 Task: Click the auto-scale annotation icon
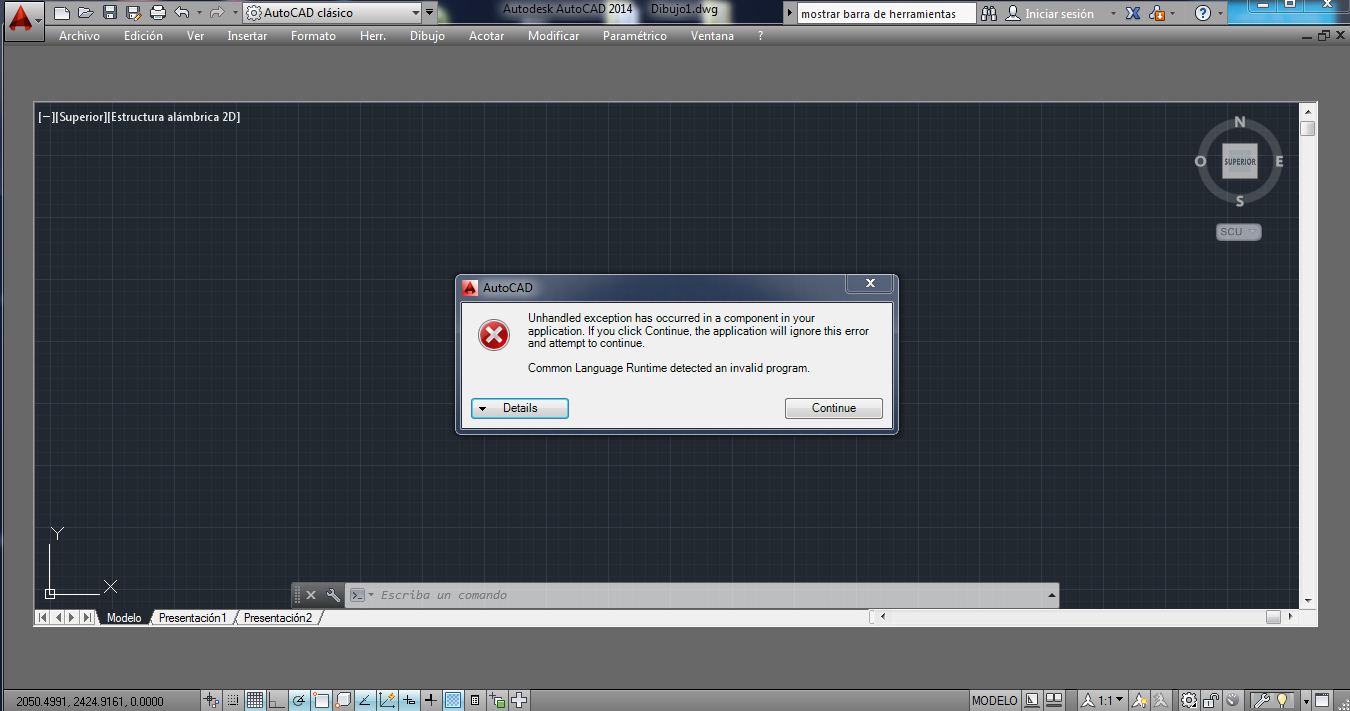[1159, 700]
